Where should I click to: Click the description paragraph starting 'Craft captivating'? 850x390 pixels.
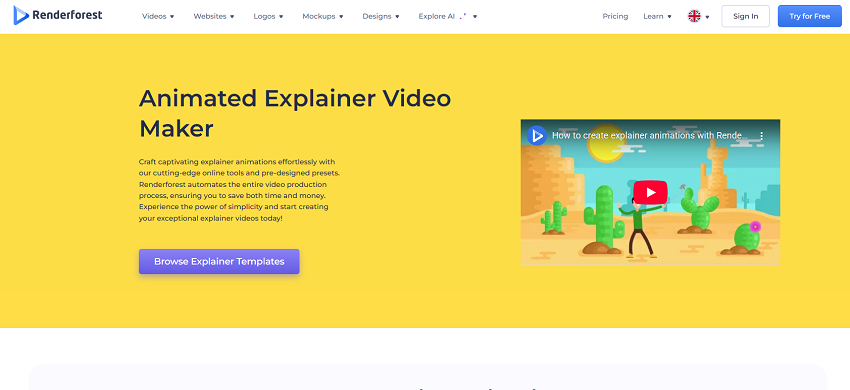click(239, 190)
